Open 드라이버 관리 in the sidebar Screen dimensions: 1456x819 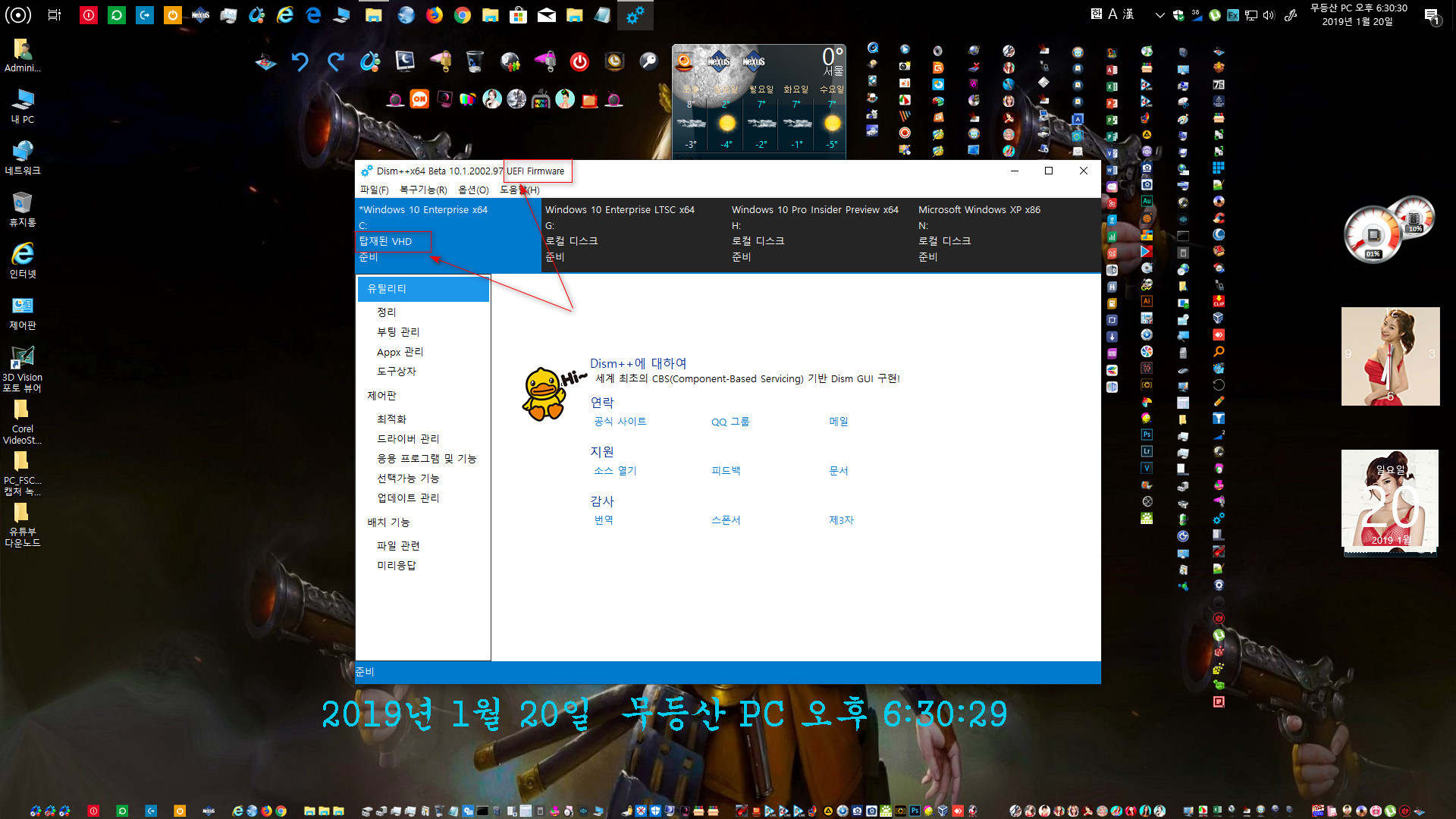click(408, 439)
